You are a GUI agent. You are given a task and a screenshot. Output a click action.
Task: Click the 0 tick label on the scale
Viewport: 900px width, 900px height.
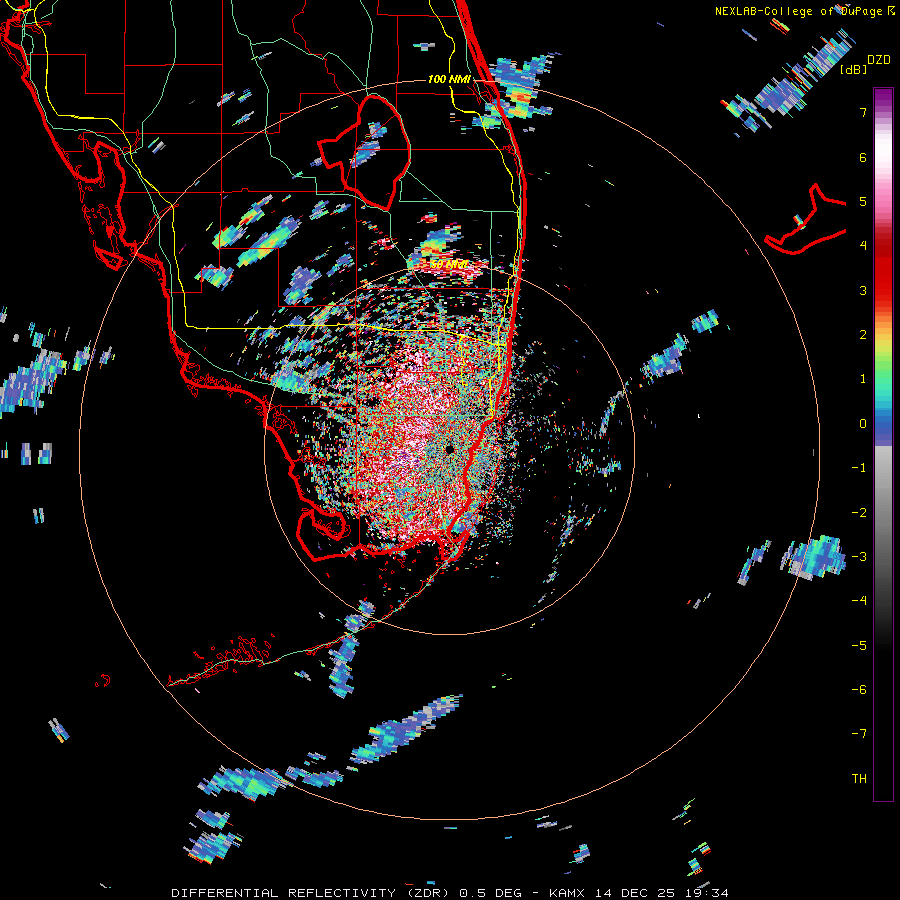[x=863, y=424]
